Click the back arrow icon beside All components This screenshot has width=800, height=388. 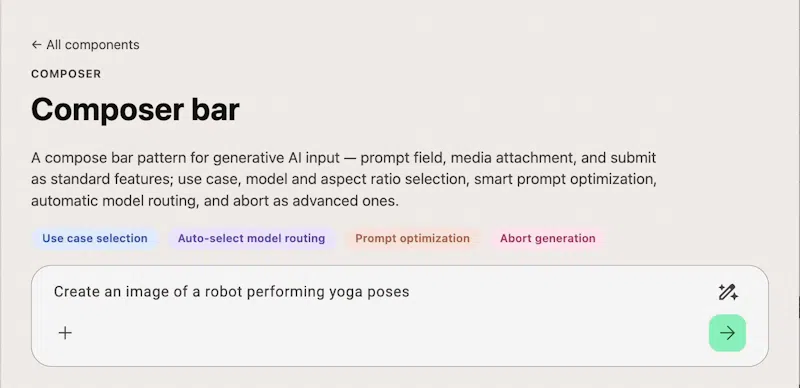point(36,45)
